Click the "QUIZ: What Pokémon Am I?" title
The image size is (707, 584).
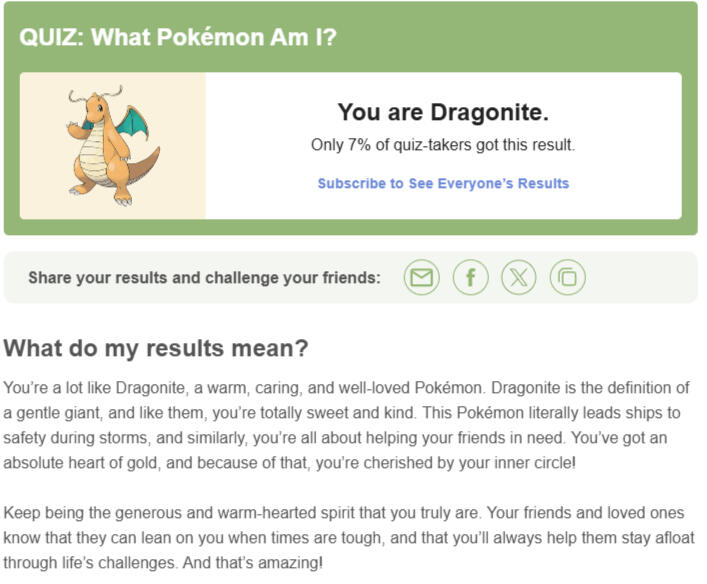[178, 38]
